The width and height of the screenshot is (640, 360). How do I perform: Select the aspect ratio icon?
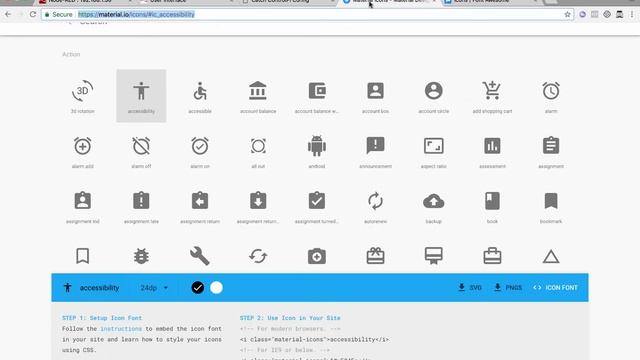click(433, 146)
